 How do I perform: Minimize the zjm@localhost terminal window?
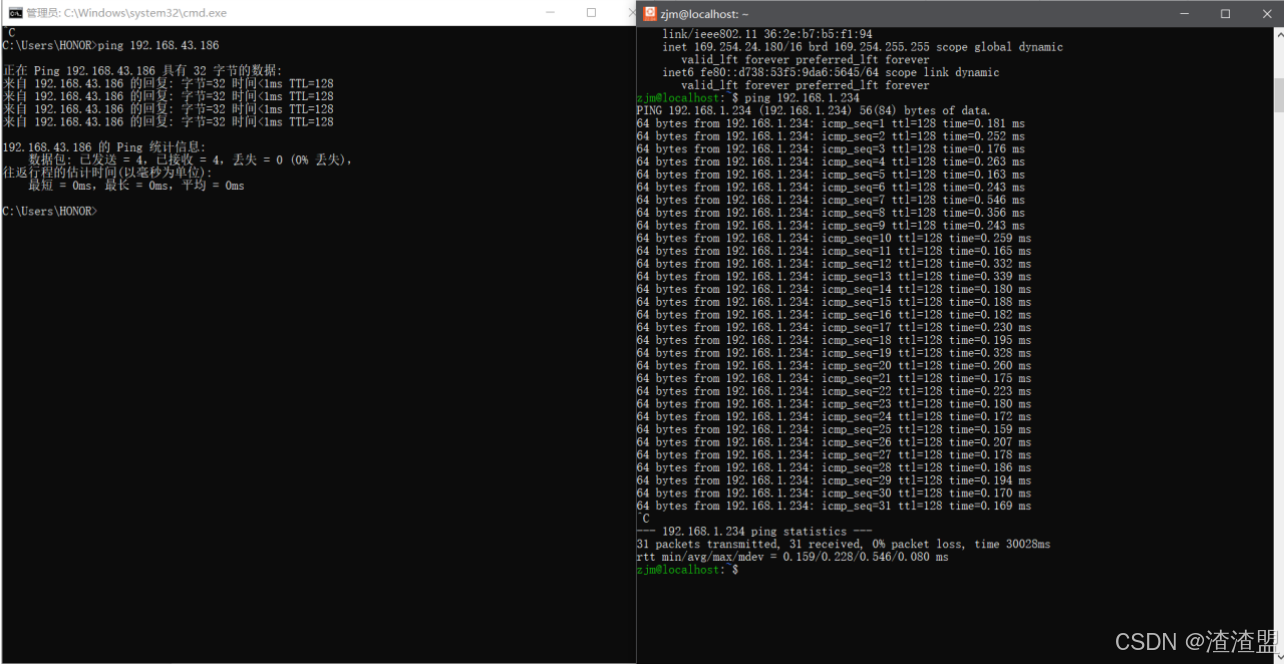pyautogui.click(x=1185, y=14)
